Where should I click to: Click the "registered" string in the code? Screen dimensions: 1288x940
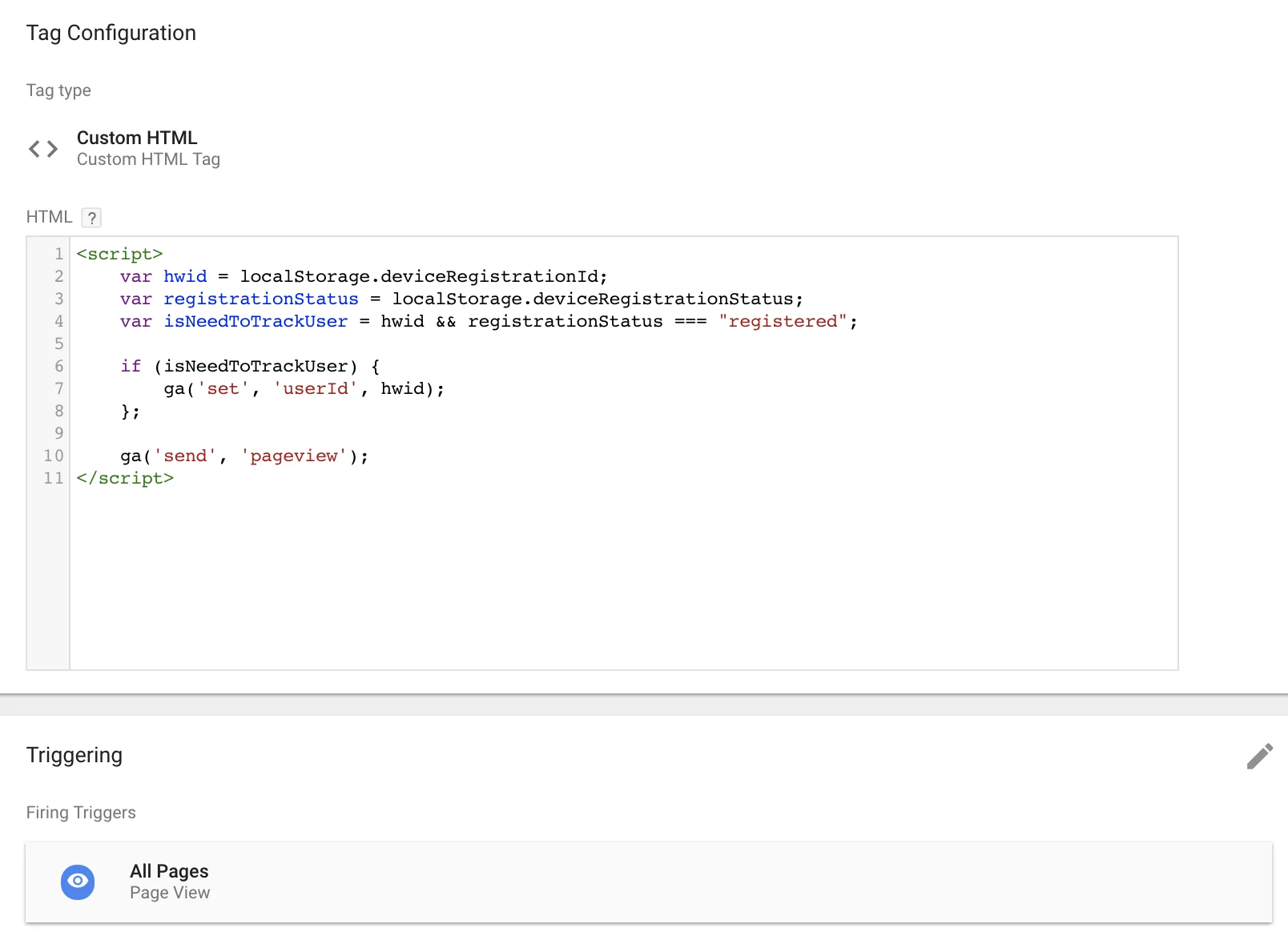click(x=783, y=322)
